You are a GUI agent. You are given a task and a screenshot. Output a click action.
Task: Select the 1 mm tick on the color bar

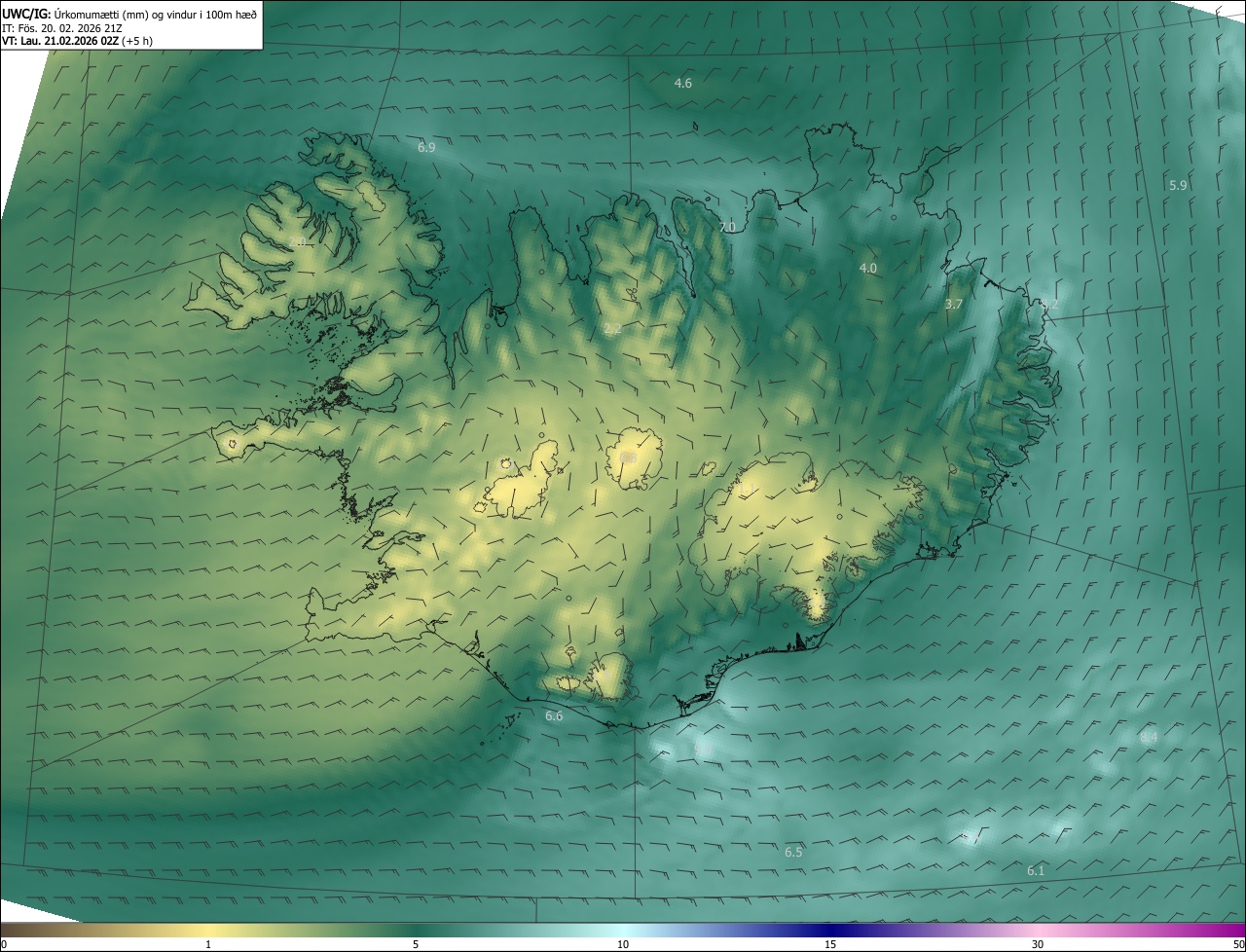(x=208, y=944)
